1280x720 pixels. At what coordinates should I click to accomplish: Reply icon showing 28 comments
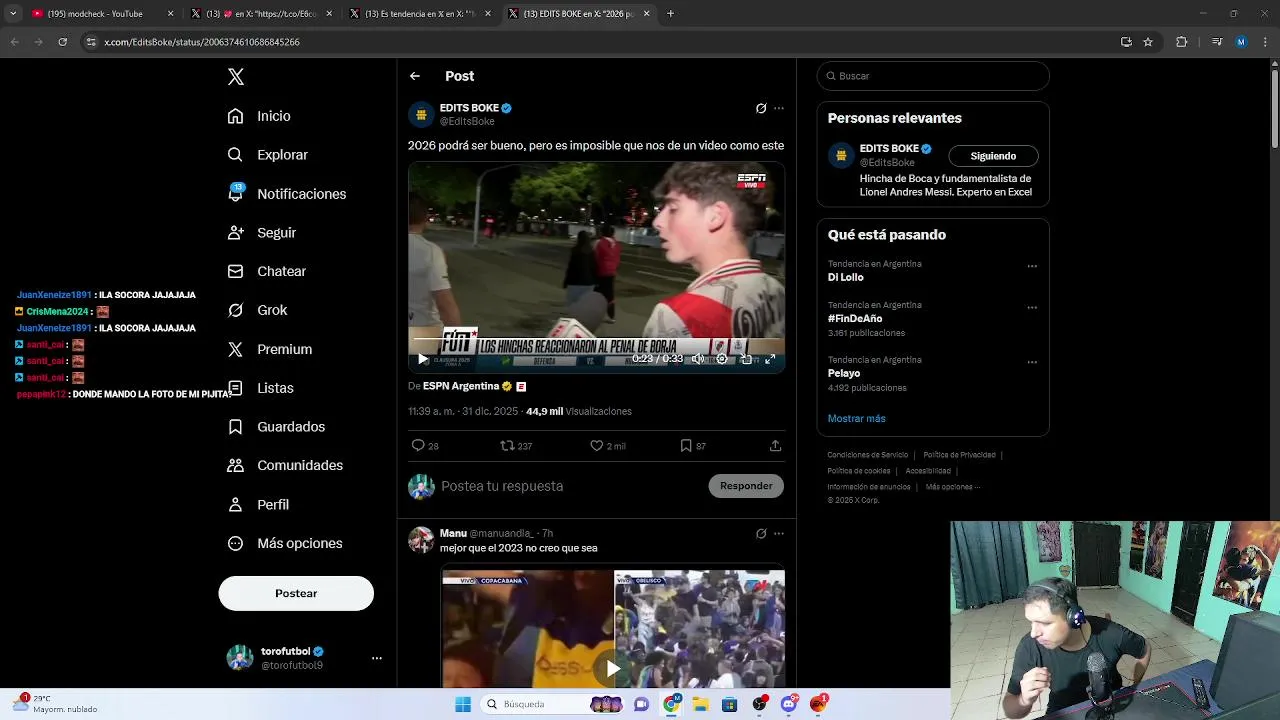pyautogui.click(x=425, y=446)
